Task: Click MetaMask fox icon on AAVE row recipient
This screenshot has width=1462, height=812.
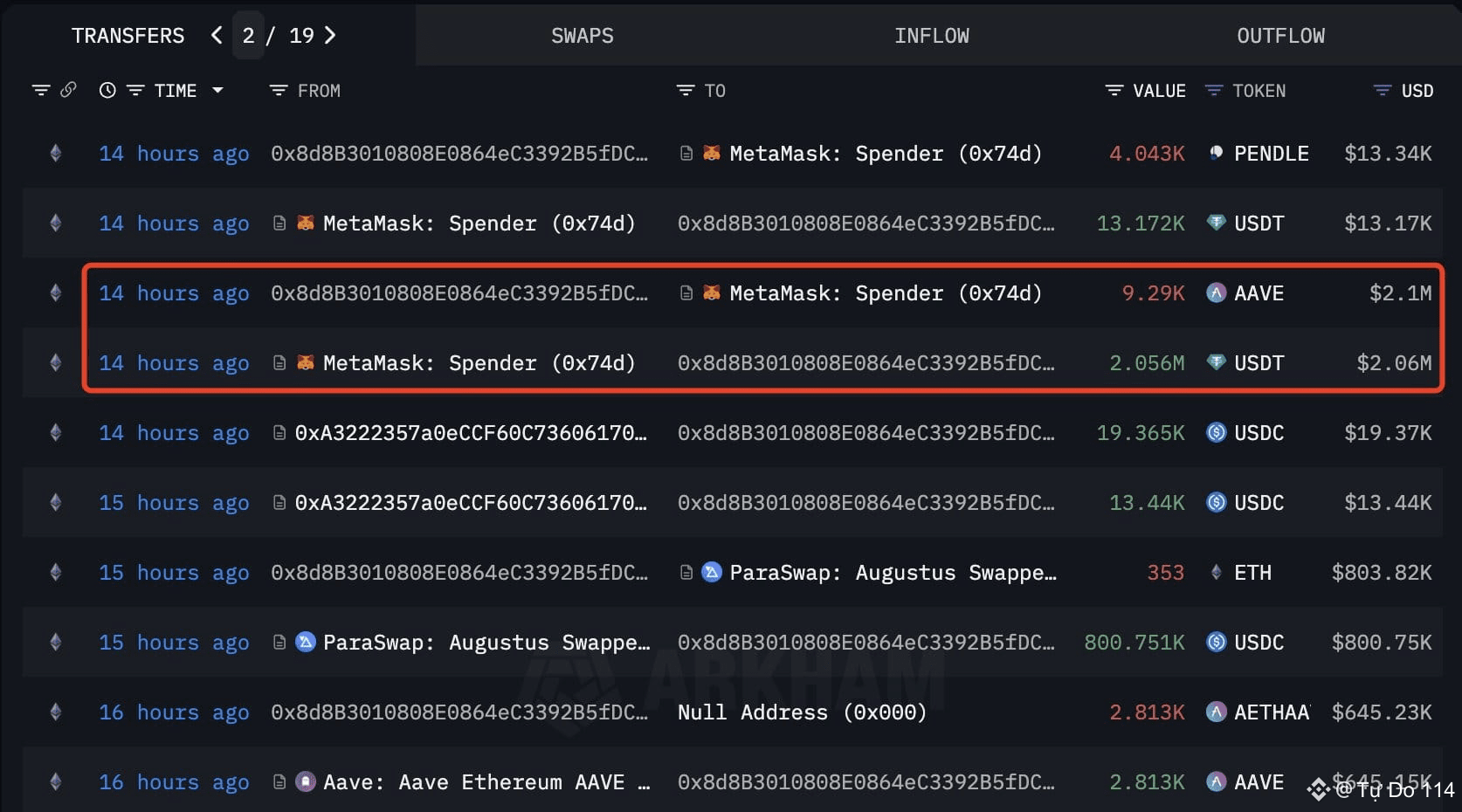Action: click(713, 293)
